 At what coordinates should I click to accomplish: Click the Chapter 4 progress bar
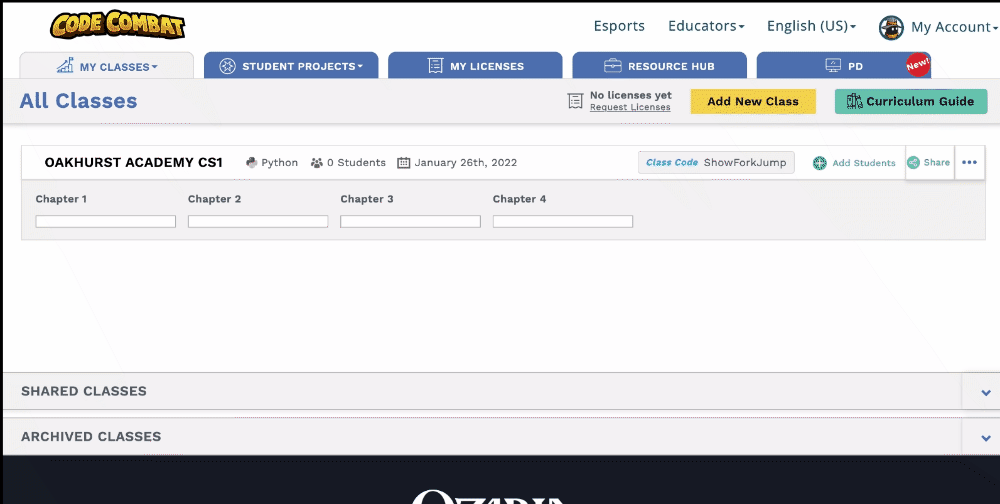tap(562, 221)
